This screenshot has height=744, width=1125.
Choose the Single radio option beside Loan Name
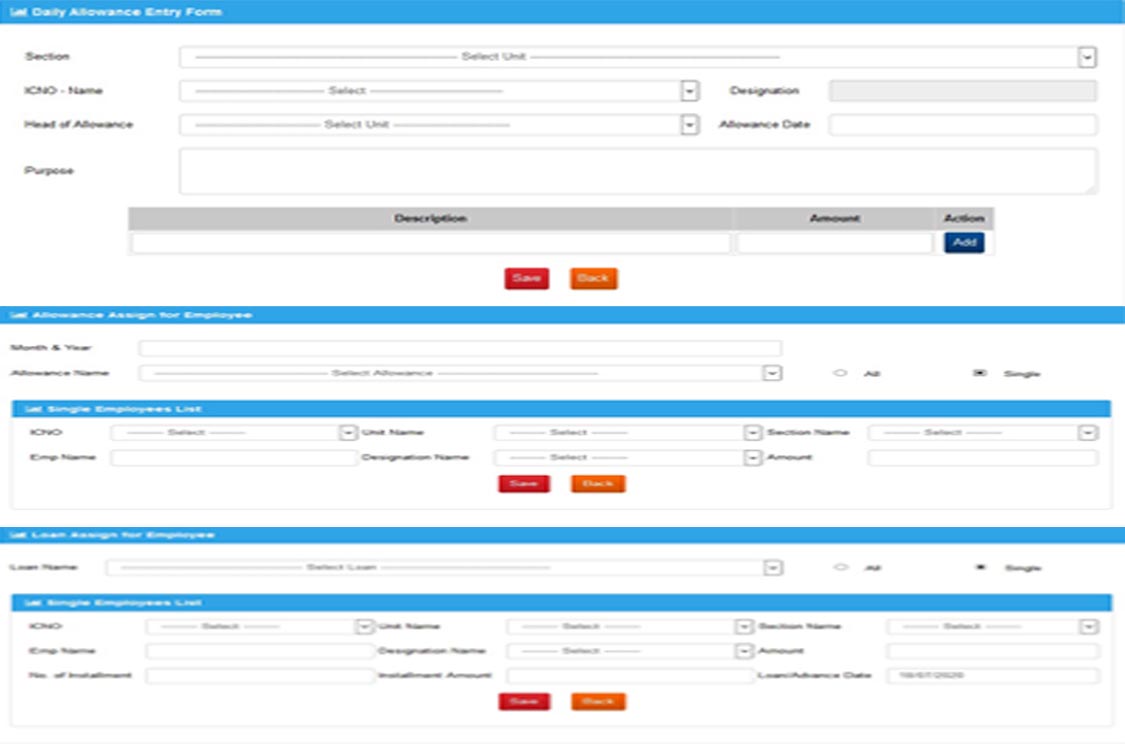coord(980,567)
